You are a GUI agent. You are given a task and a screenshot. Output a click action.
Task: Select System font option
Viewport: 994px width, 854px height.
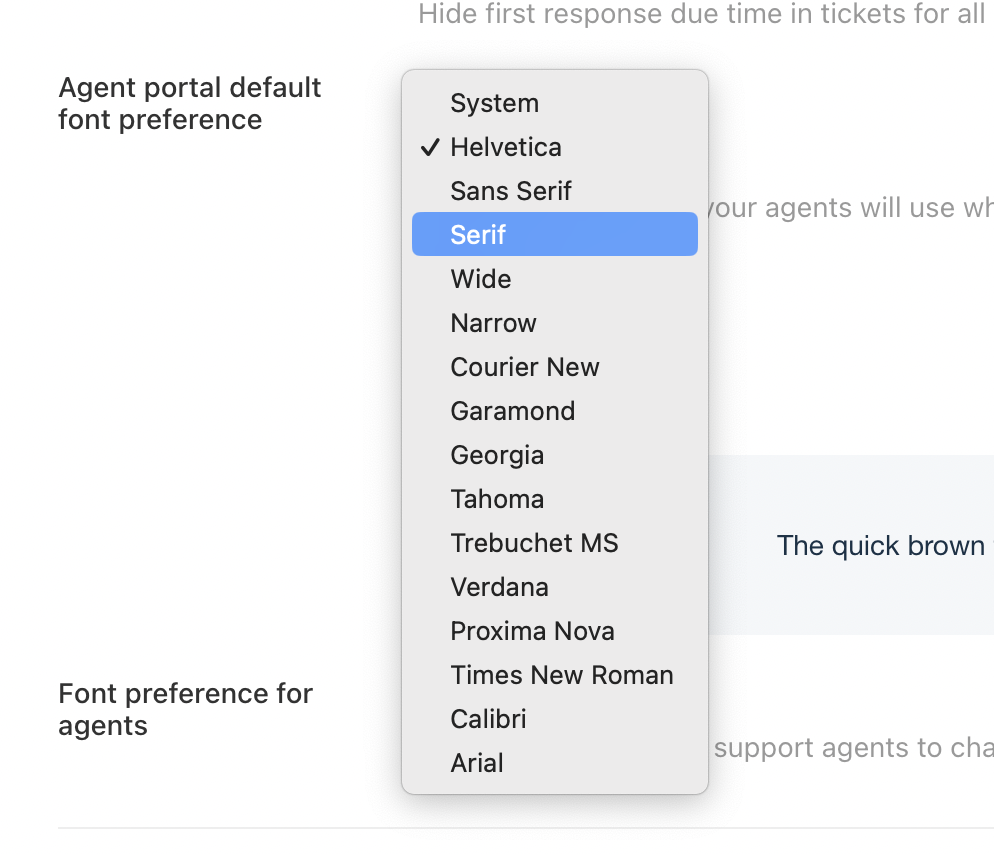[495, 103]
